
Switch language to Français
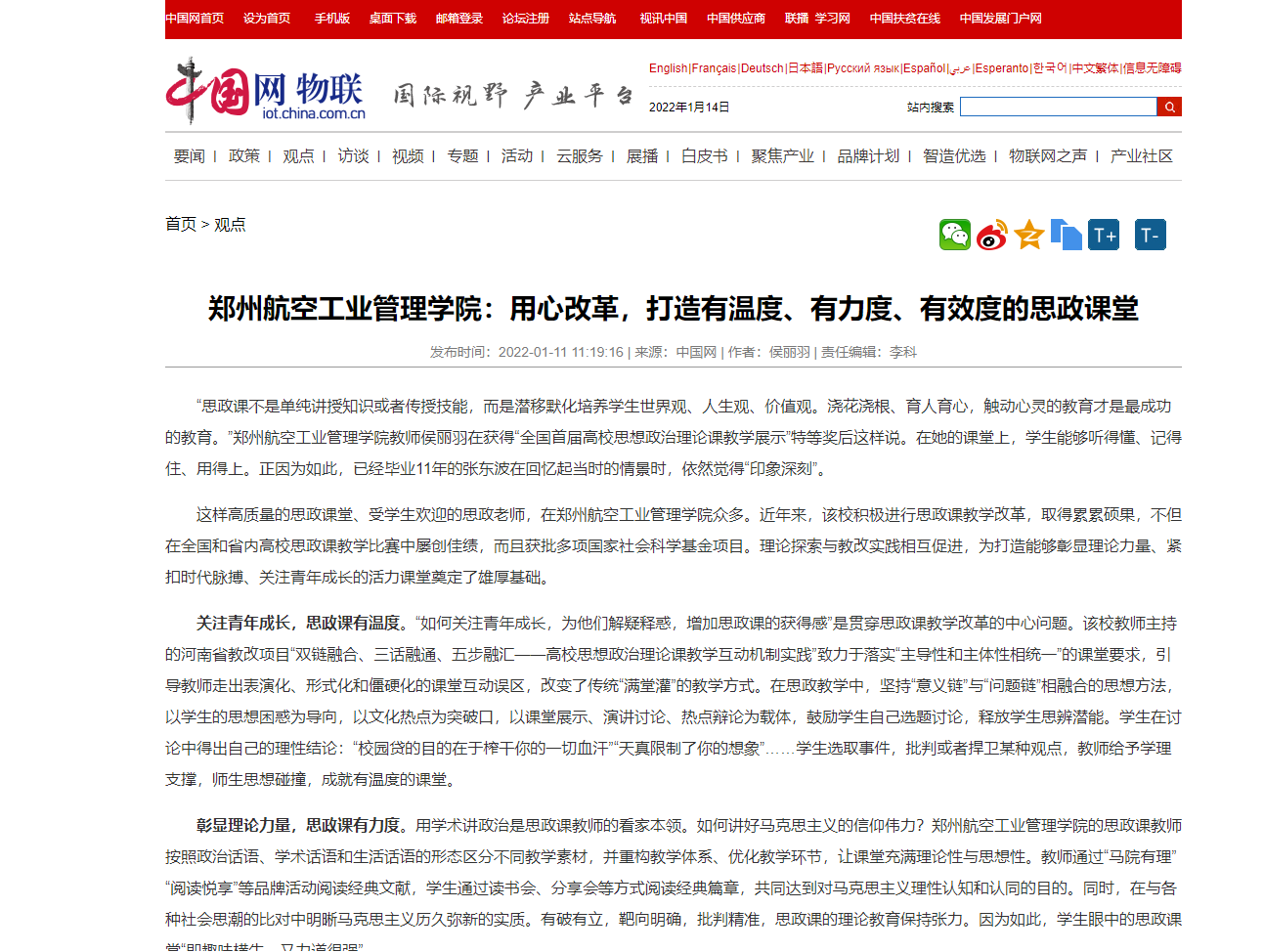pos(714,68)
